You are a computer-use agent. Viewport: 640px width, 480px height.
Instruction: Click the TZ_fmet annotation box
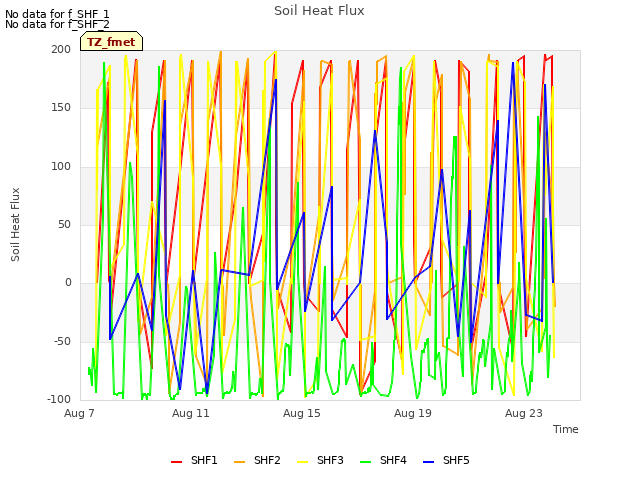(x=111, y=41)
